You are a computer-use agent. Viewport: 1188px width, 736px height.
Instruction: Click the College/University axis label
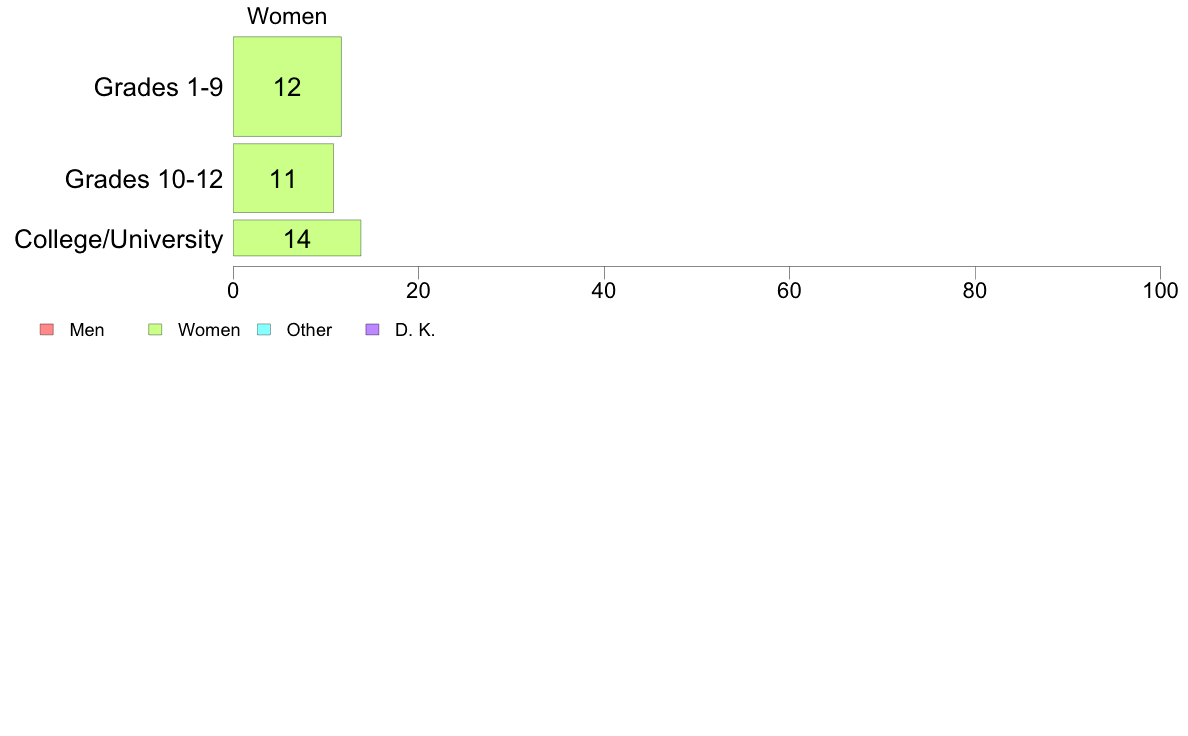point(119,240)
